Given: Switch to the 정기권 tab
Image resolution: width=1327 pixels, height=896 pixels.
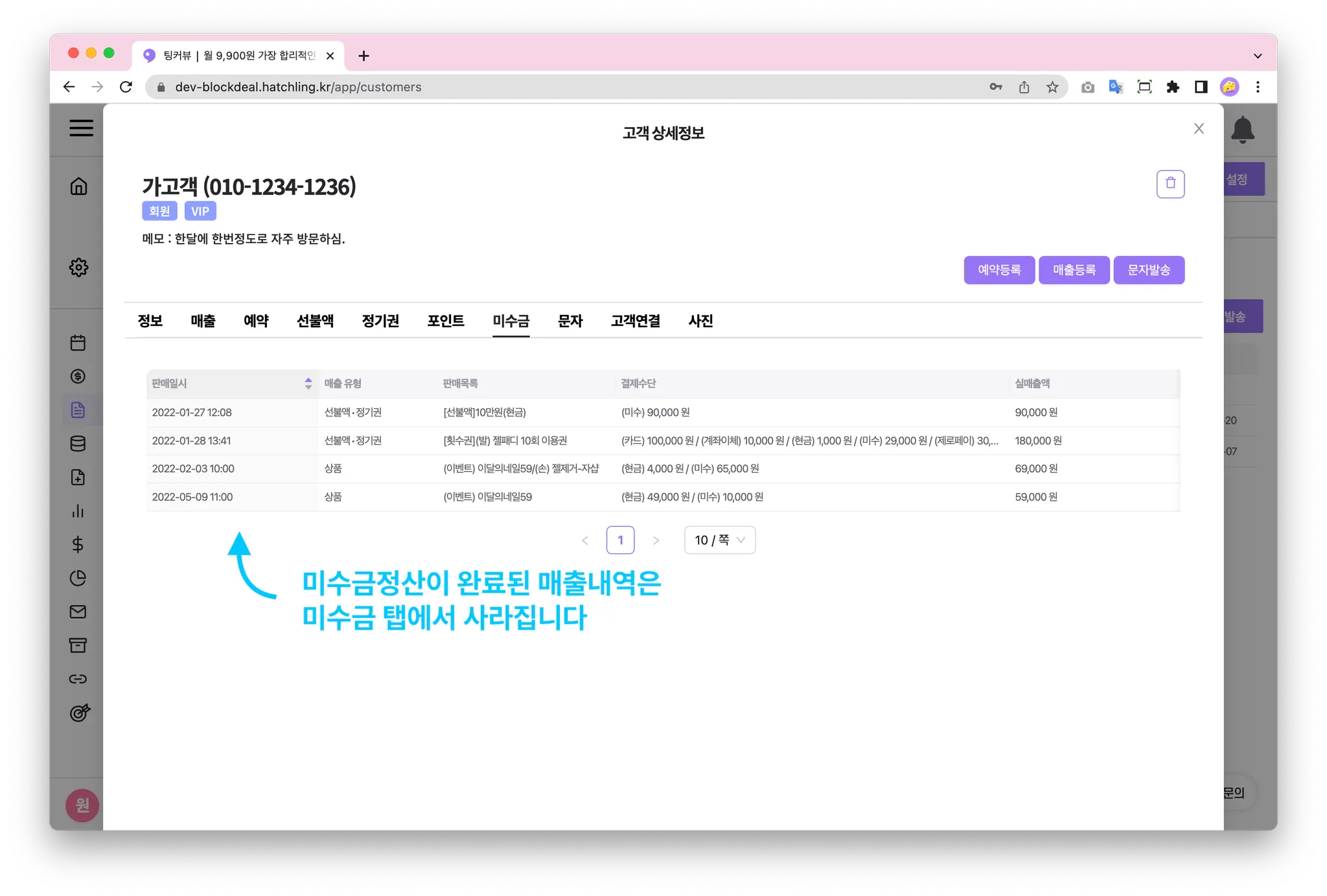Looking at the screenshot, I should click(x=380, y=321).
